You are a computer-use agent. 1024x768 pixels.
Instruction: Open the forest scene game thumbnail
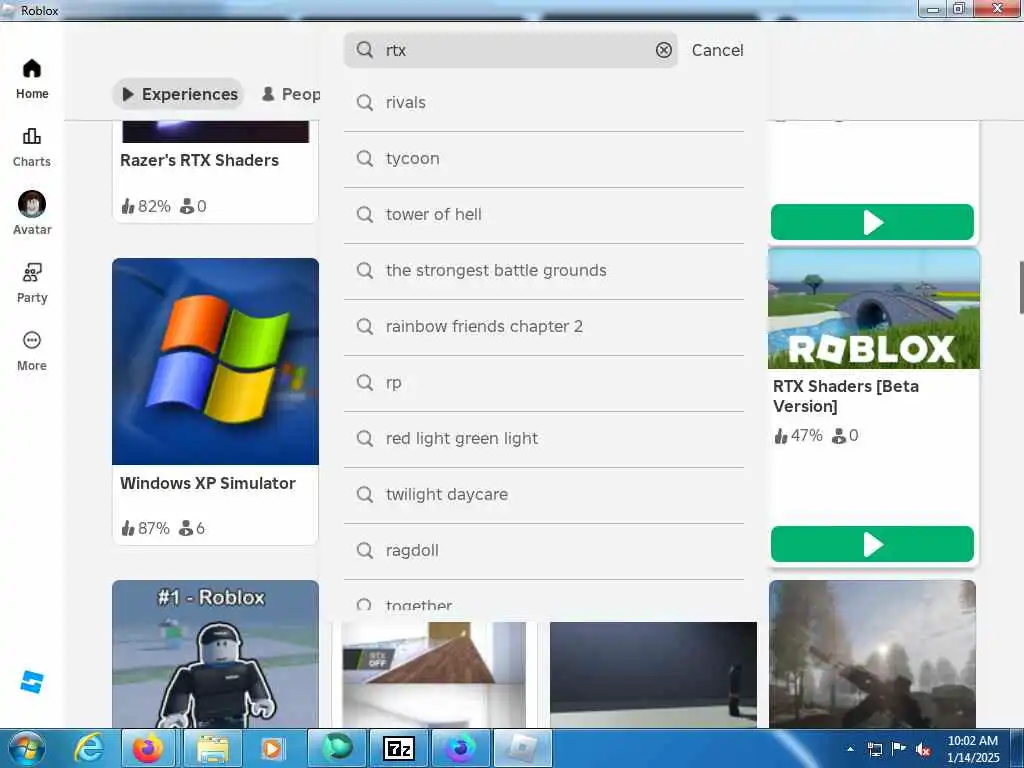coord(872,654)
